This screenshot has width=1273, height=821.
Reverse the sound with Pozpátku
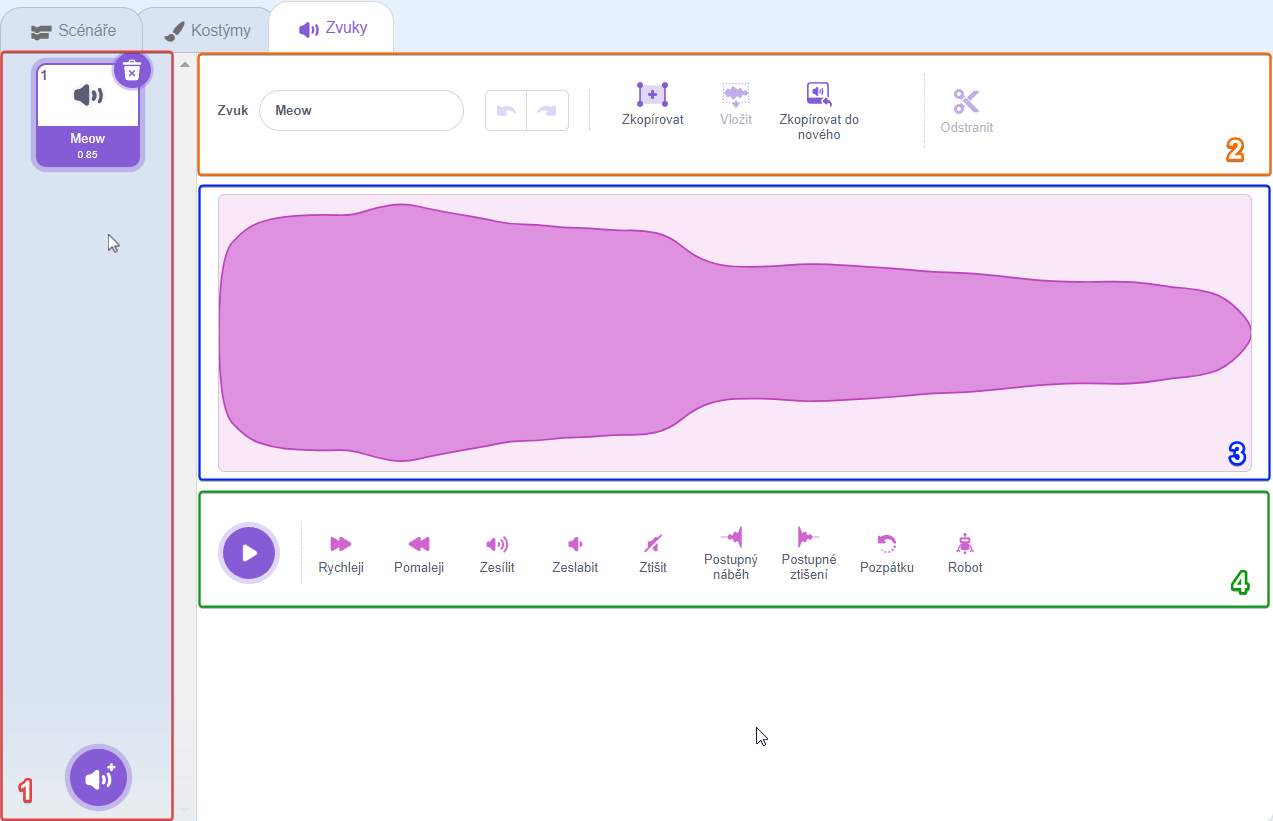(886, 544)
